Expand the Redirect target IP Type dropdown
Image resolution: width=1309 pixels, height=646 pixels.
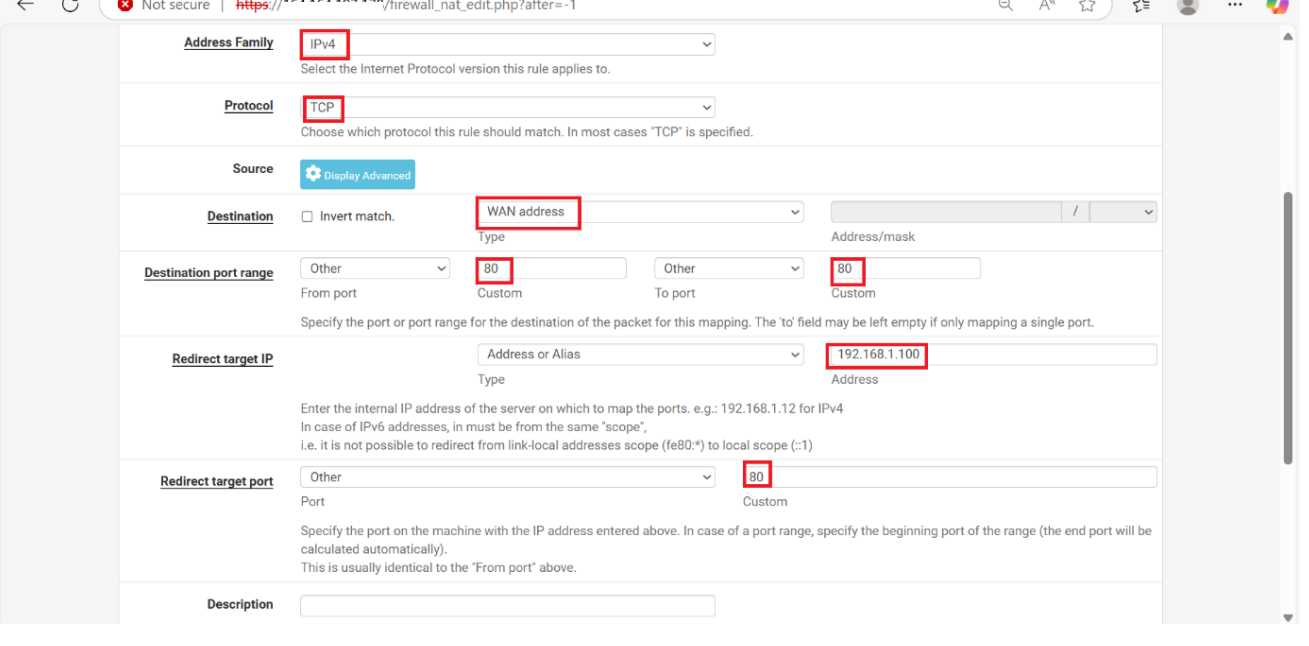[641, 354]
